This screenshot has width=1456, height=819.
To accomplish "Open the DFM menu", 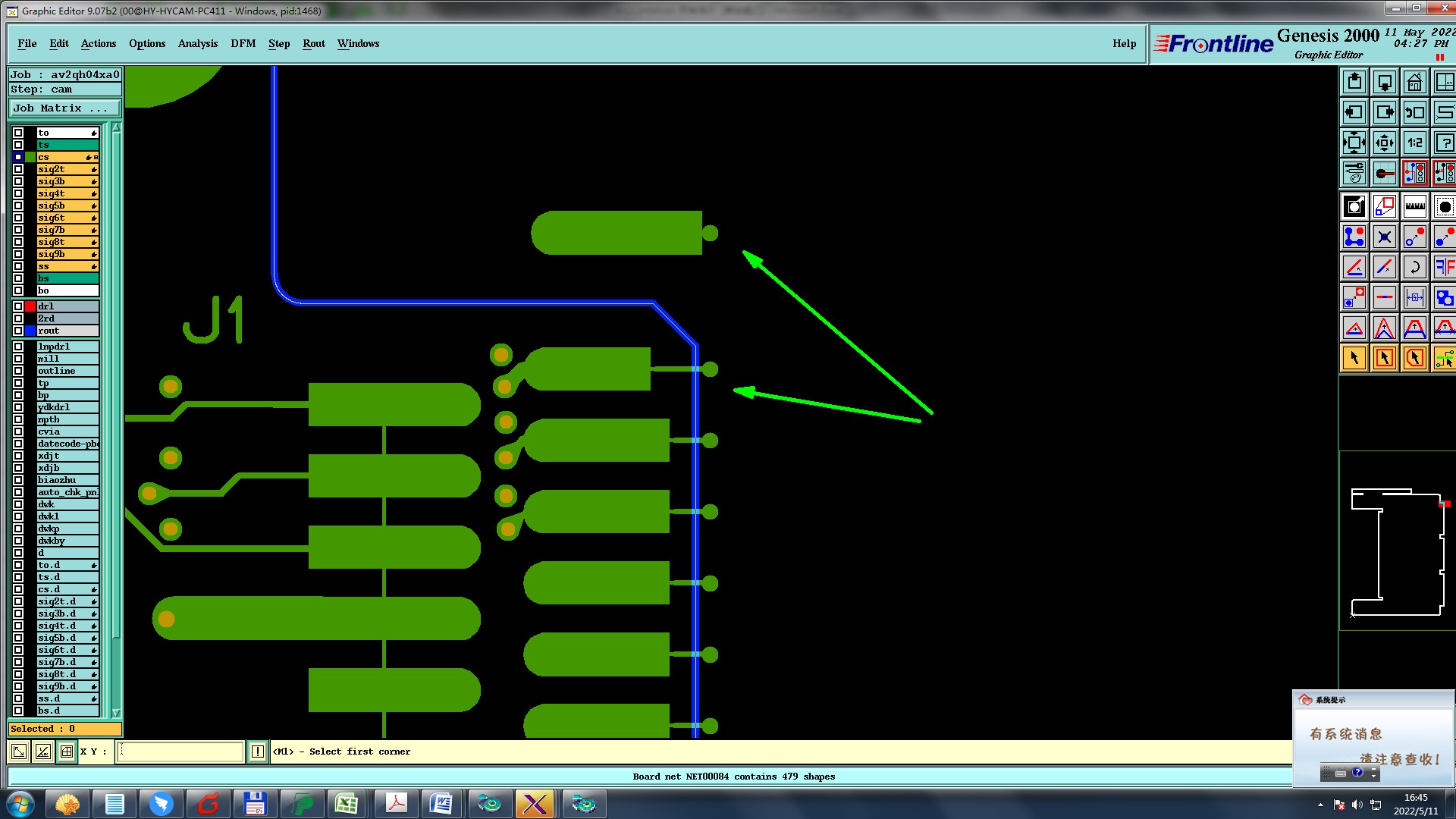I will 243,43.
